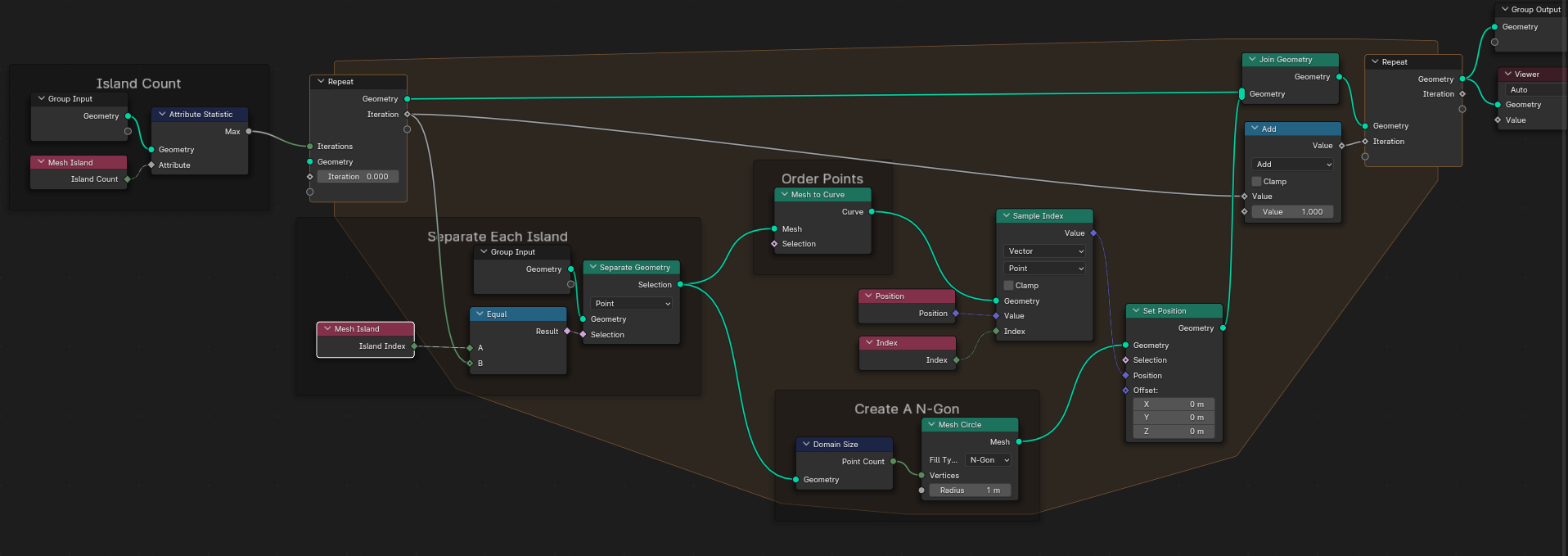Enable Clamp on the Sample Index node

pyautogui.click(x=1008, y=285)
